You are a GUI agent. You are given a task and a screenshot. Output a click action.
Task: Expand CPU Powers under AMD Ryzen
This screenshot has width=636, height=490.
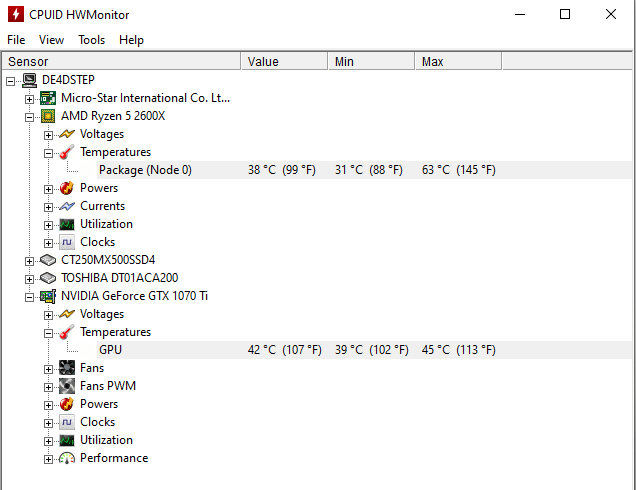tap(48, 189)
